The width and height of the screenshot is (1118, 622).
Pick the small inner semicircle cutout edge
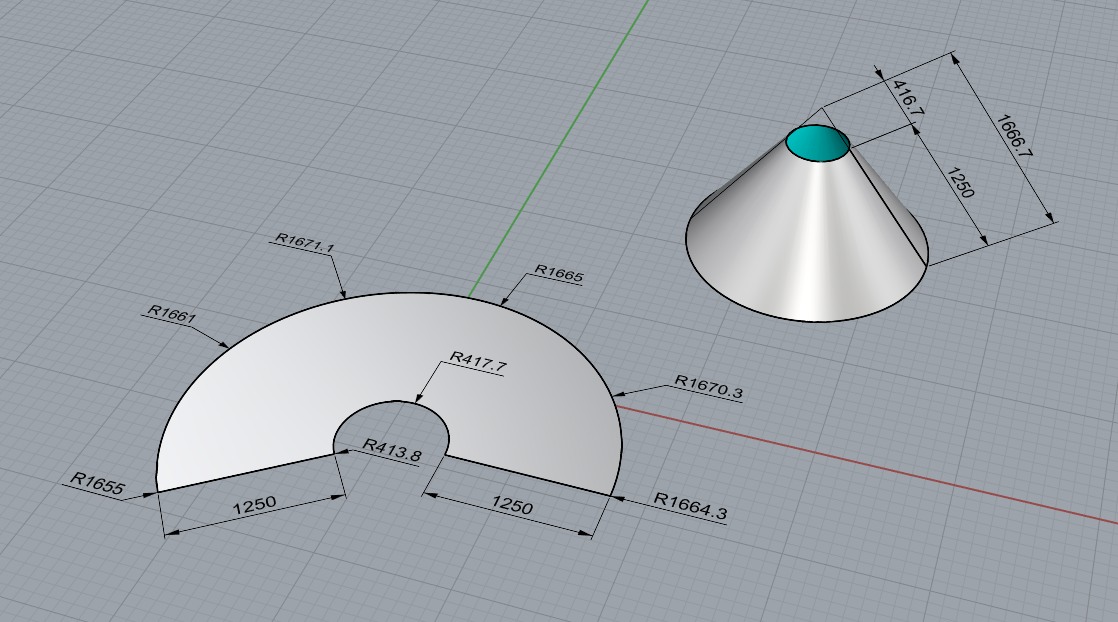[x=391, y=402]
